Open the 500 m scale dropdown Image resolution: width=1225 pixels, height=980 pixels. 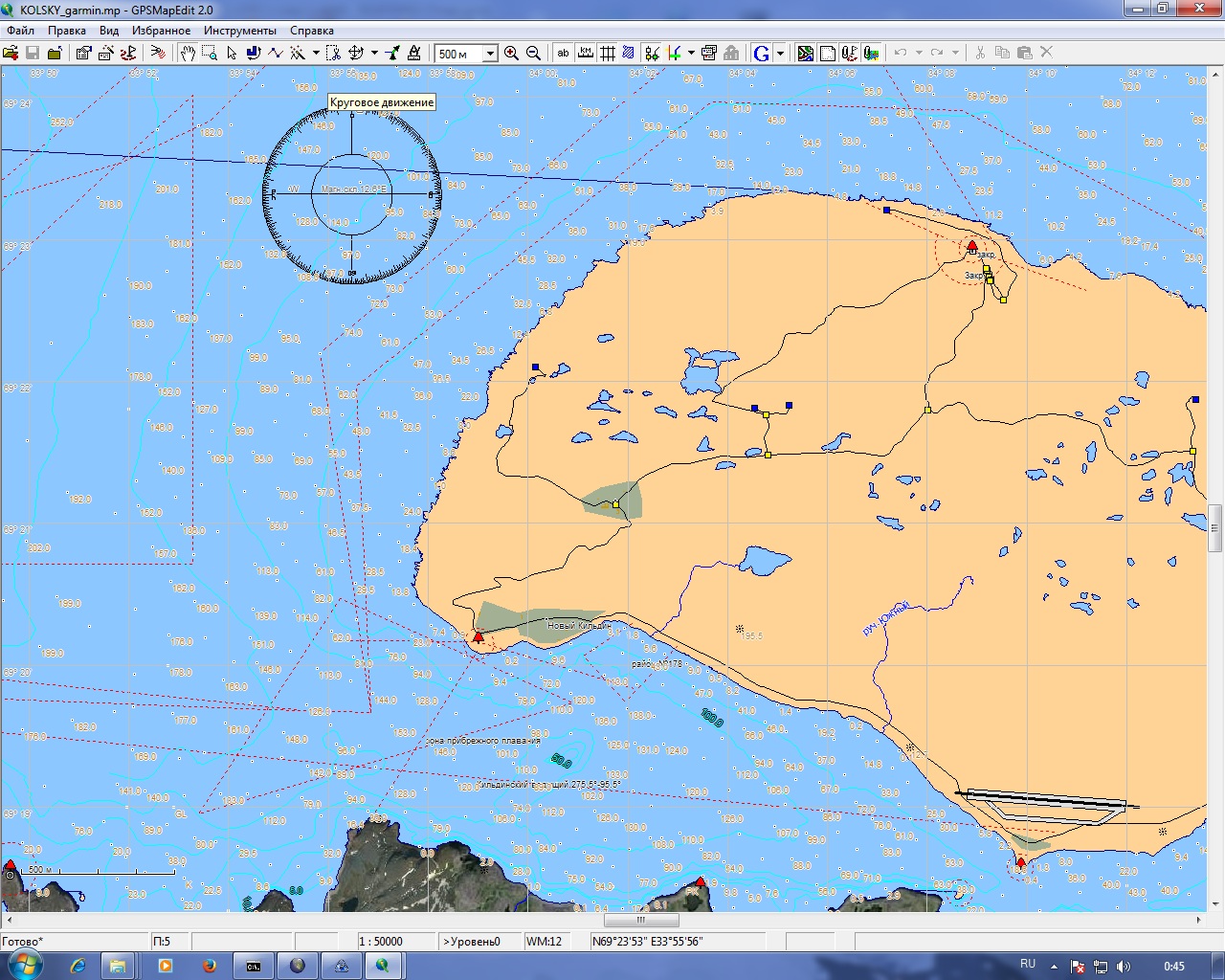(490, 54)
